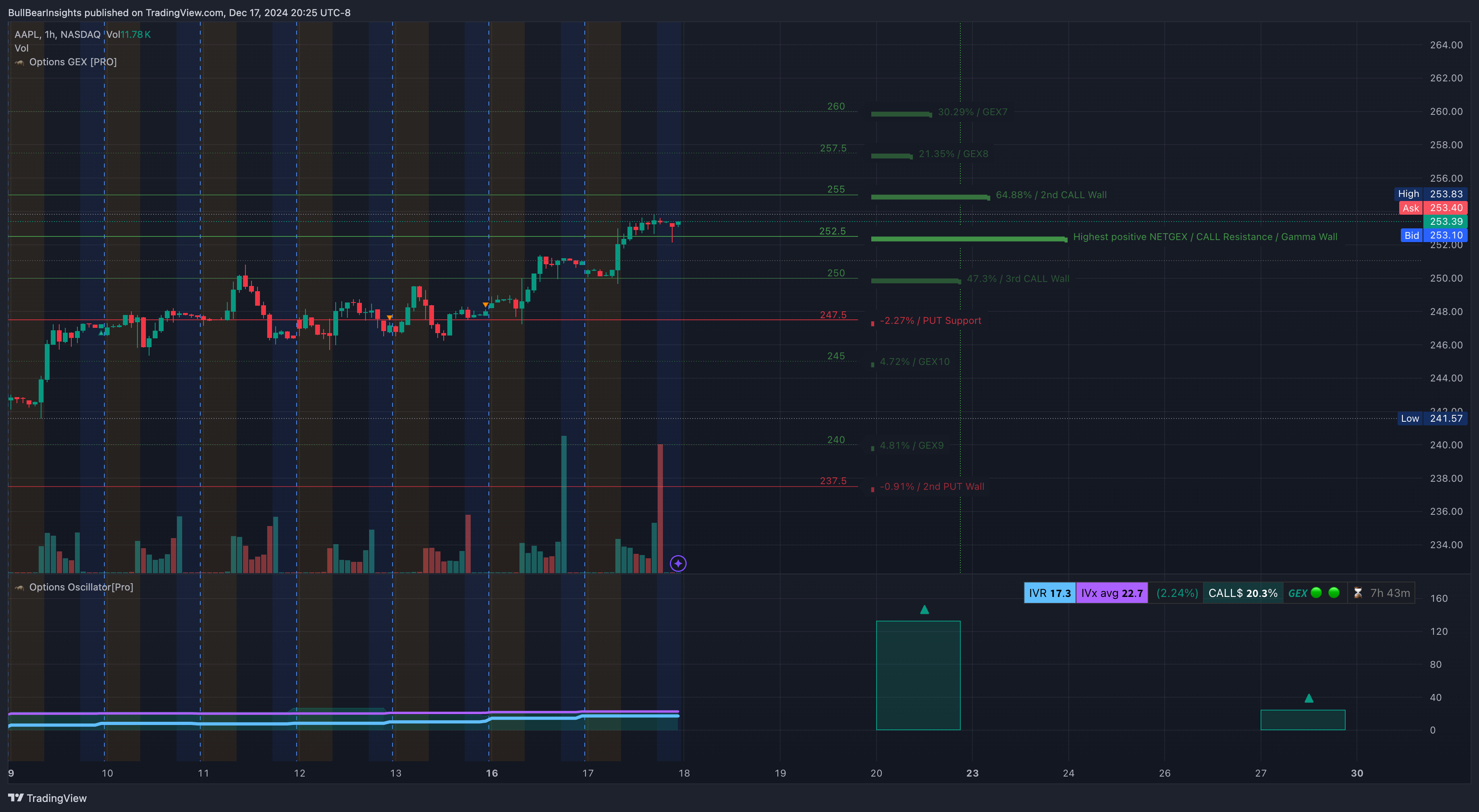This screenshot has width=1479, height=812.
Task: Click the GEX italic label badge
Action: [1298, 593]
